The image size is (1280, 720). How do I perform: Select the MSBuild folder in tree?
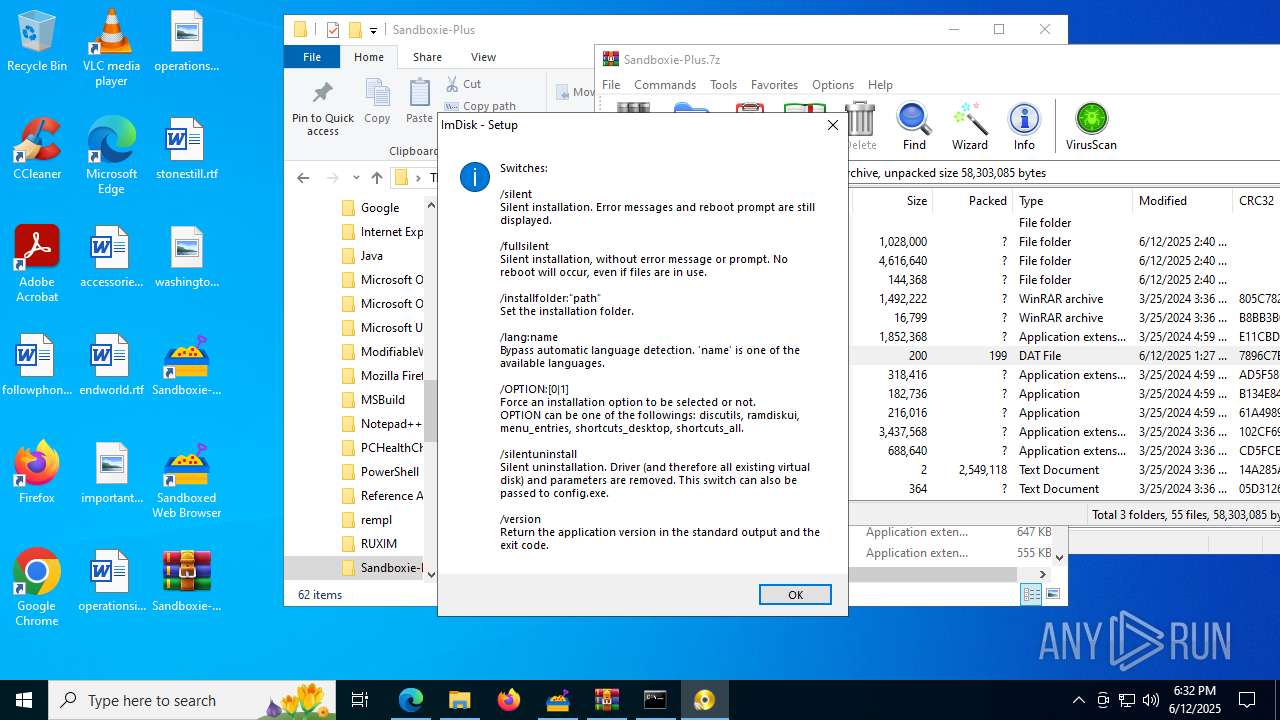tap(381, 400)
